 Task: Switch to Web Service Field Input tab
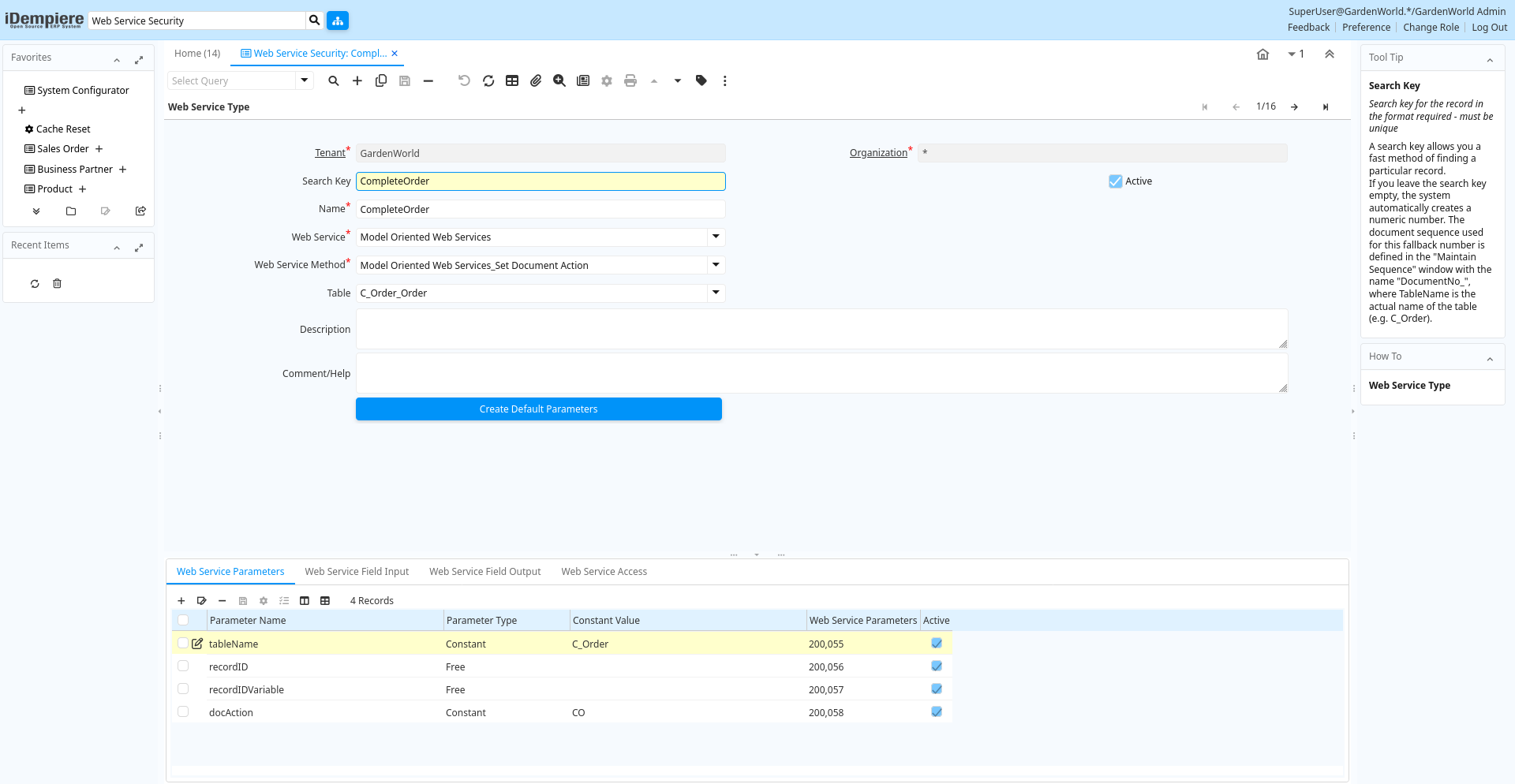(357, 572)
